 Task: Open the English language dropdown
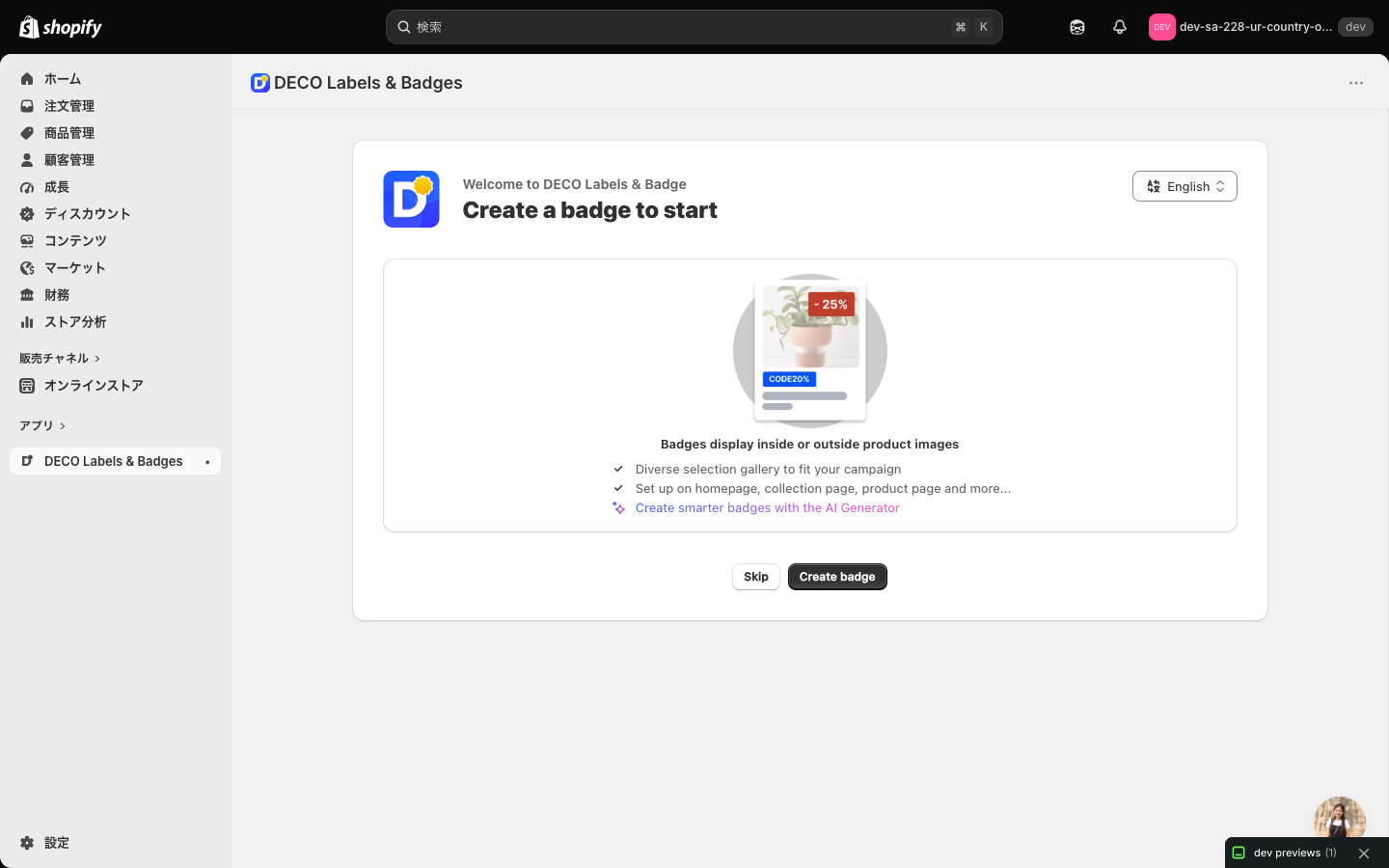point(1185,186)
